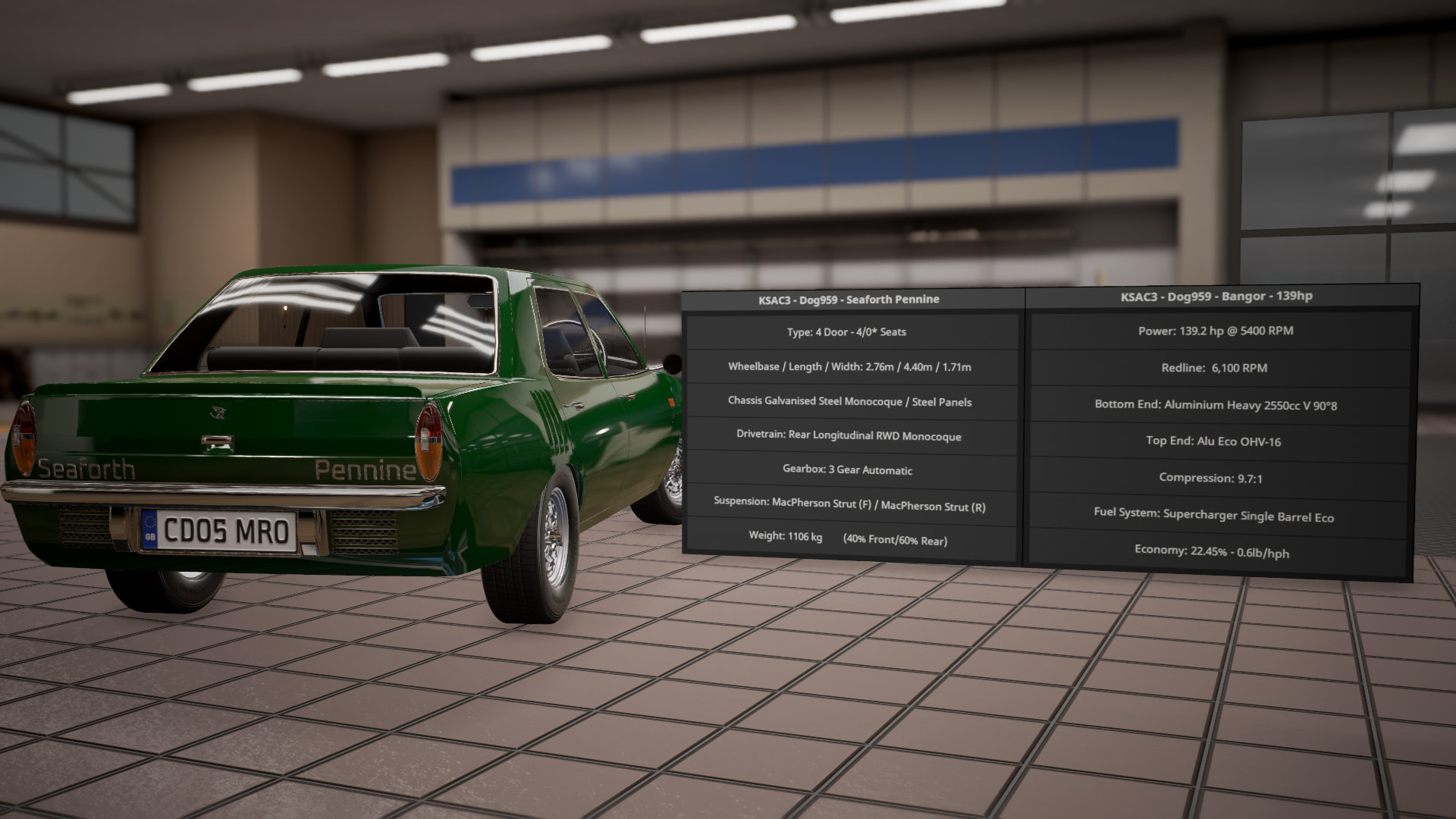Click the chrome trunk lock handle

point(217,443)
